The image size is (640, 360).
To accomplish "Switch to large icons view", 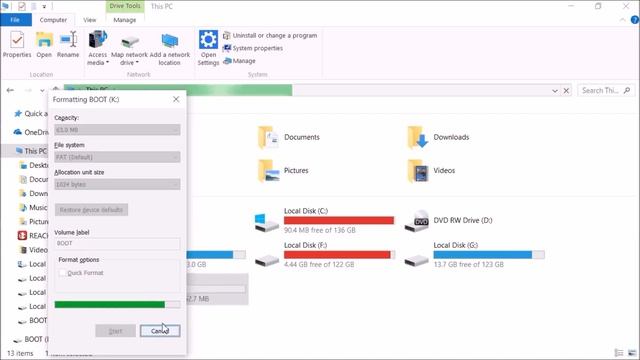I will coord(632,353).
